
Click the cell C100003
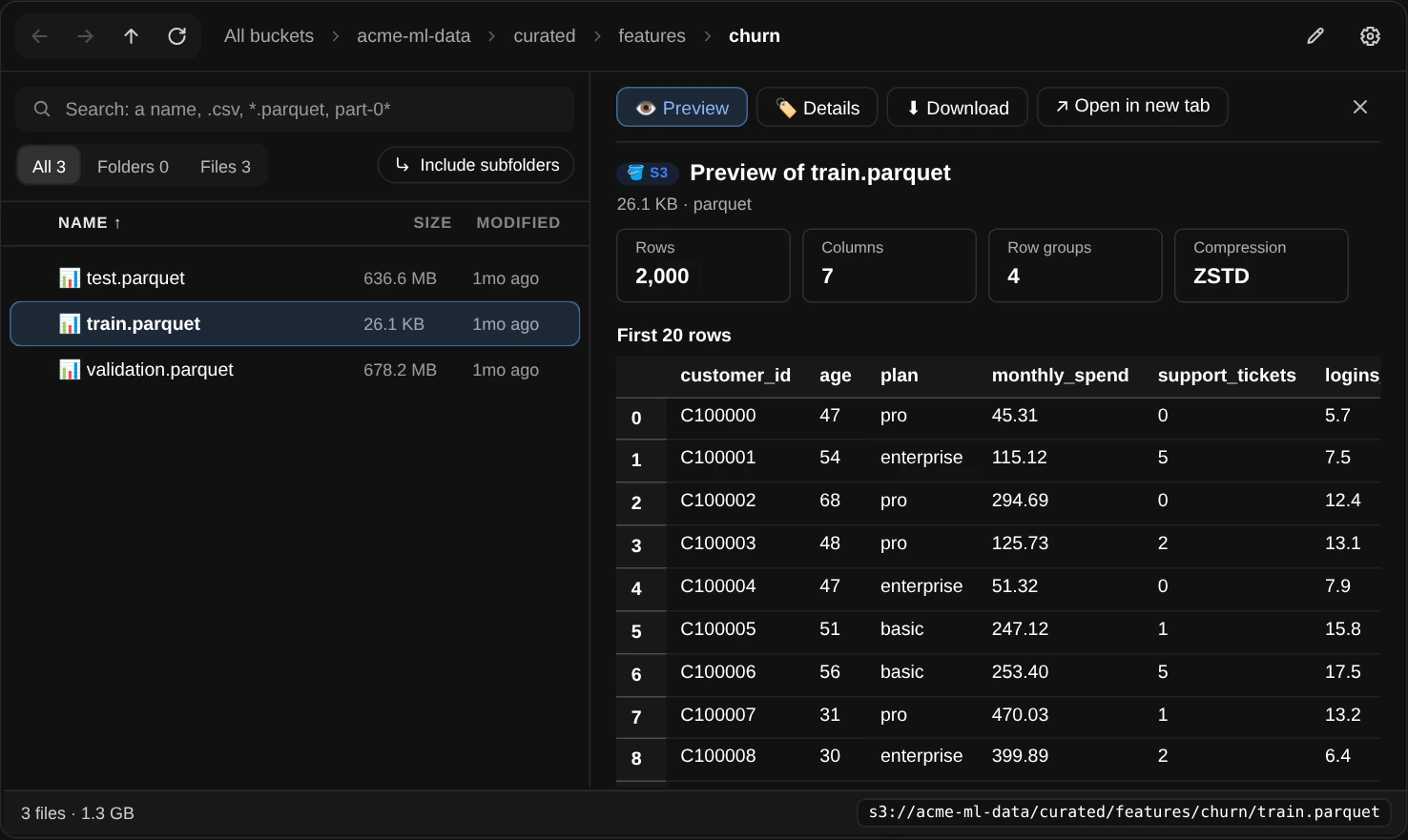tap(718, 543)
